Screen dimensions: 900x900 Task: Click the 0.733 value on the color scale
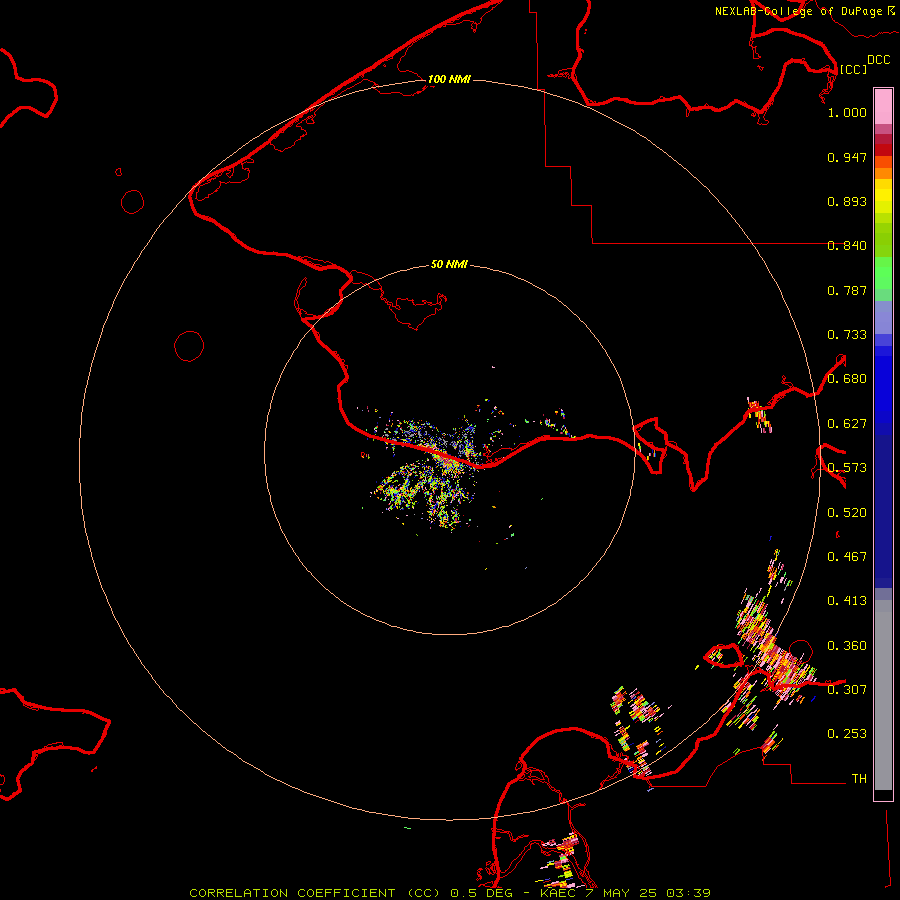847,335
